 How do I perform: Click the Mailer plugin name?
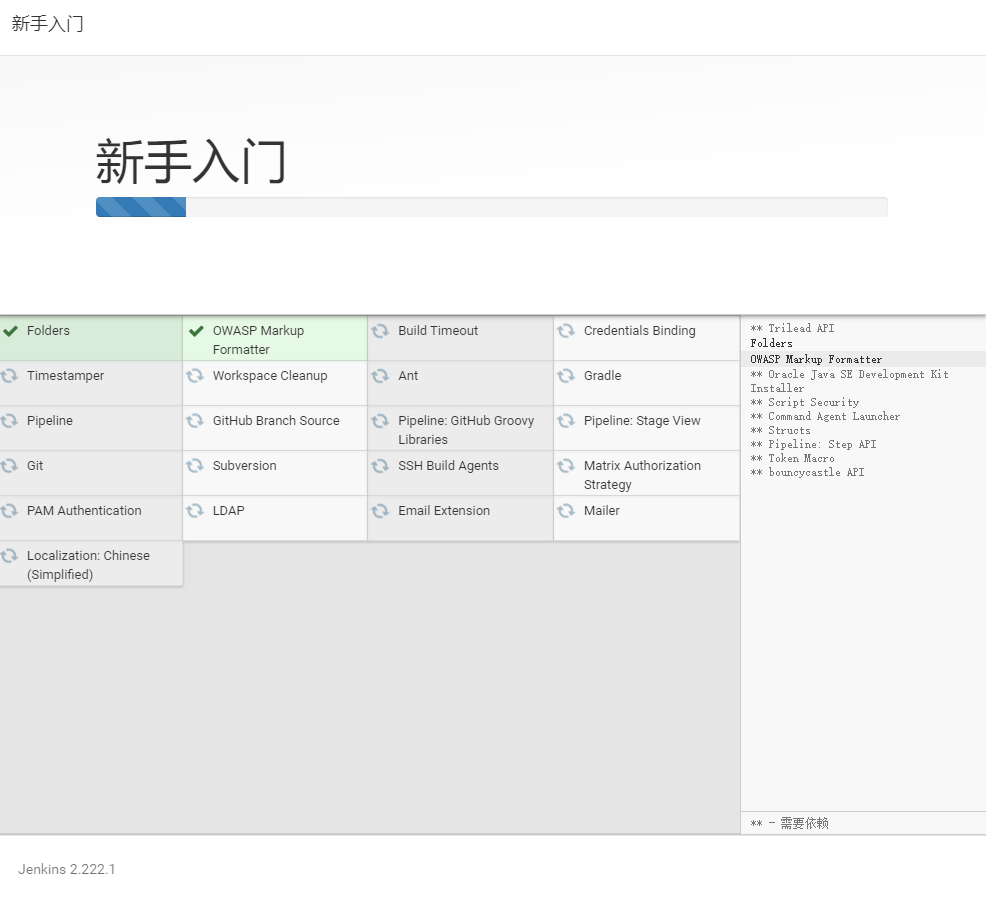pyautogui.click(x=602, y=510)
